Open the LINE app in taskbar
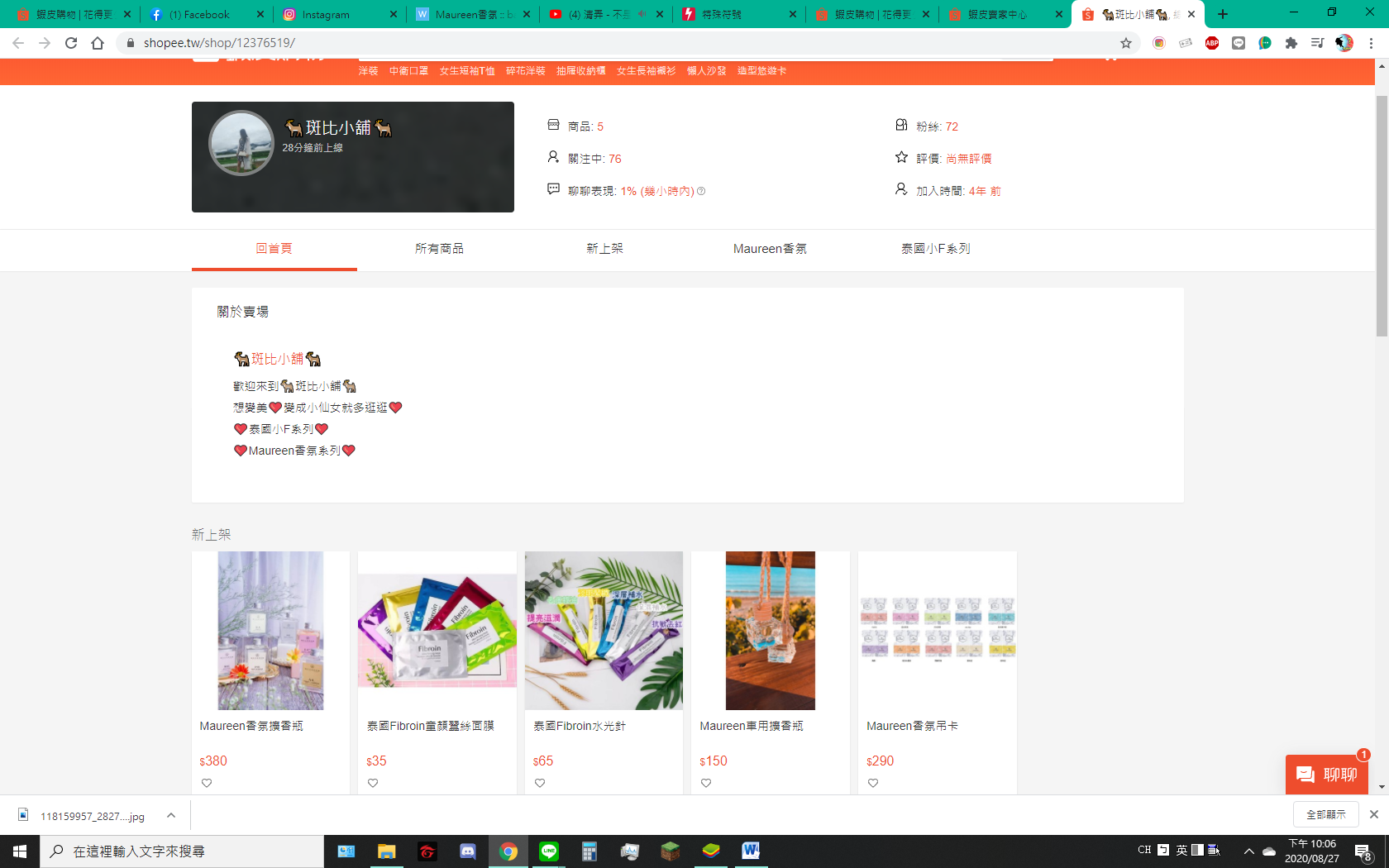This screenshot has width=1389, height=868. pos(548,851)
